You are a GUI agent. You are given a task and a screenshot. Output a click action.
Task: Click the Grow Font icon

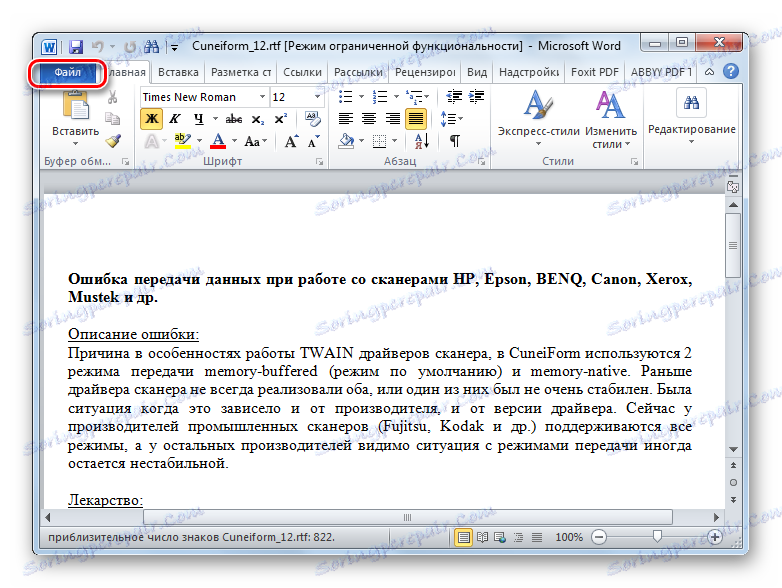click(x=291, y=142)
